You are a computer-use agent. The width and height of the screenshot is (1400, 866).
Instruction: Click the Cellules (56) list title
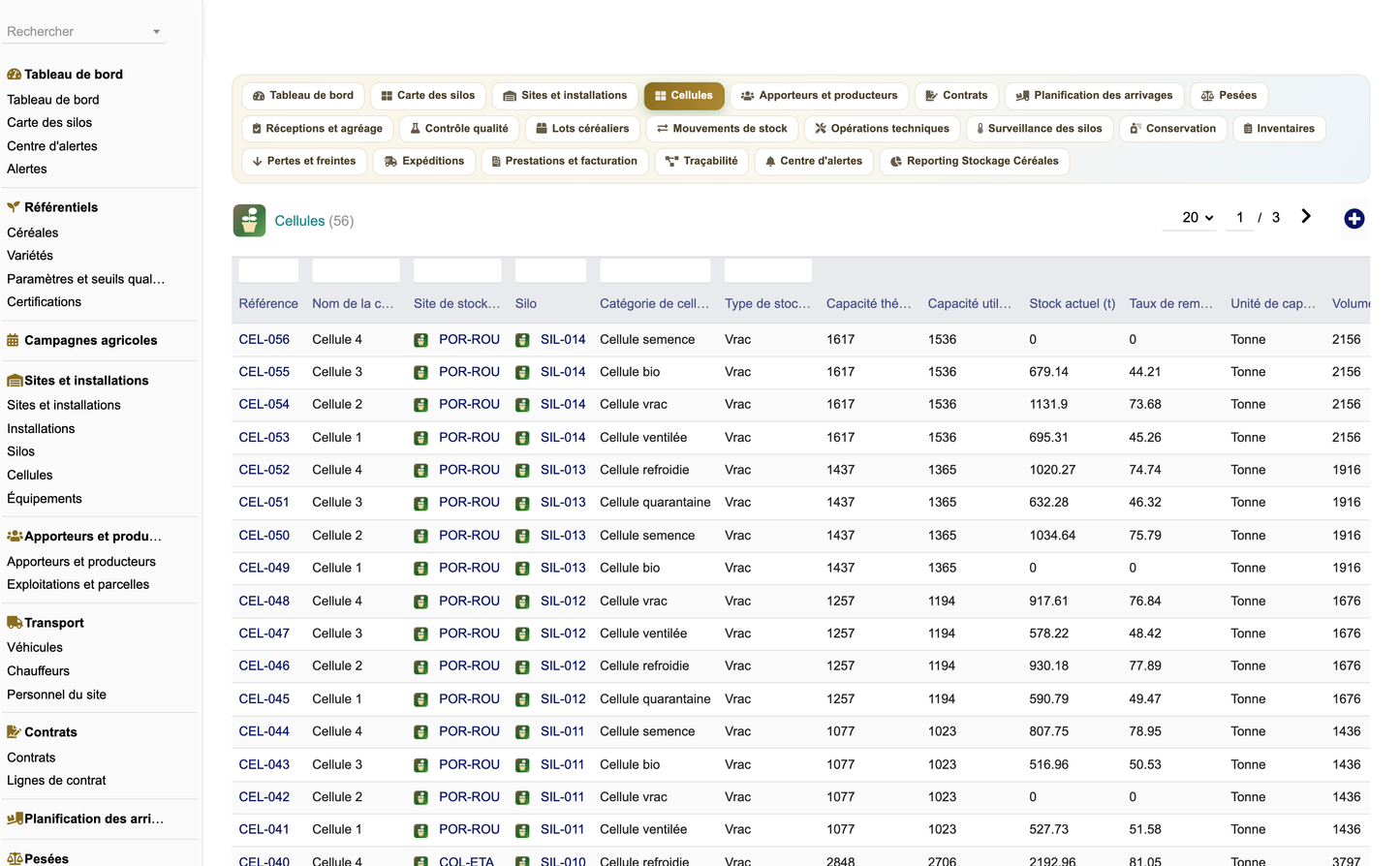[x=314, y=221]
